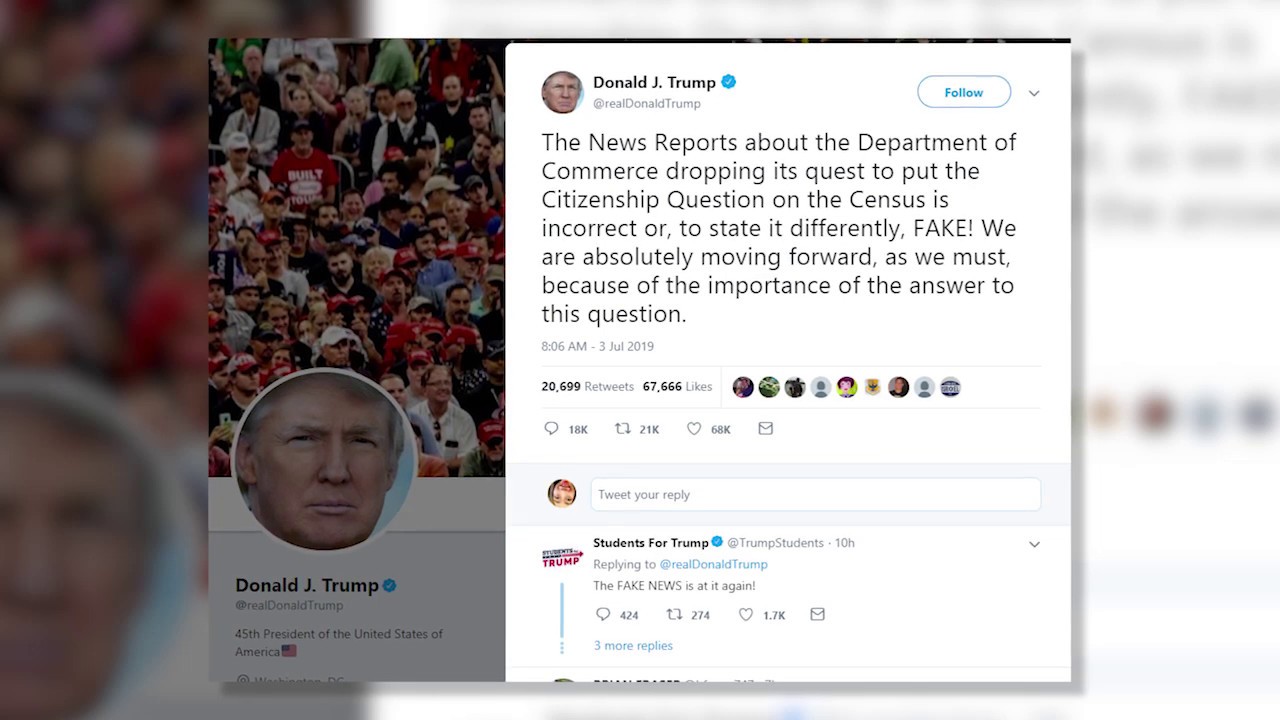Open the Students For Trump avatar
1280x720 pixels.
(x=562, y=557)
